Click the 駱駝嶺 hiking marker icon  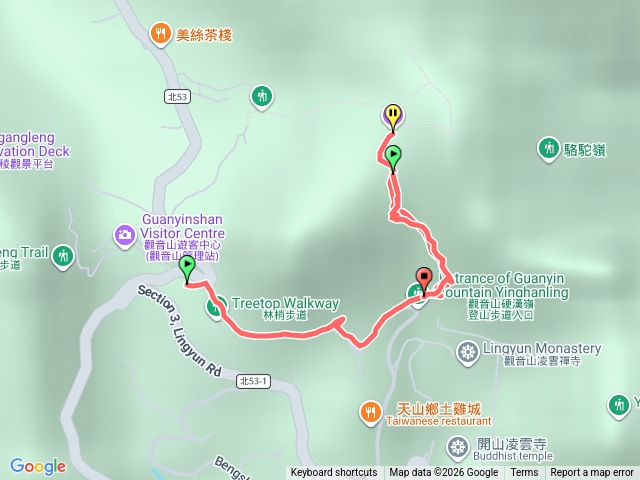[548, 149]
